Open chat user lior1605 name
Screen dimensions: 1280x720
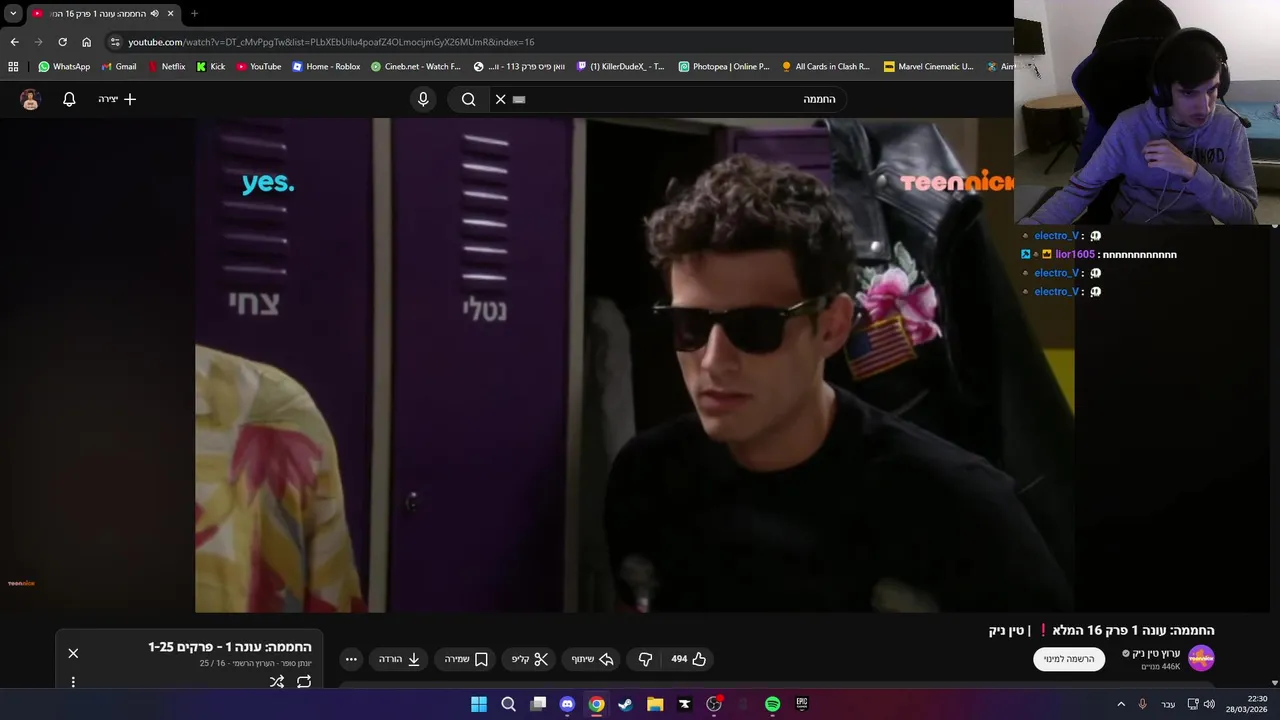coord(1075,254)
